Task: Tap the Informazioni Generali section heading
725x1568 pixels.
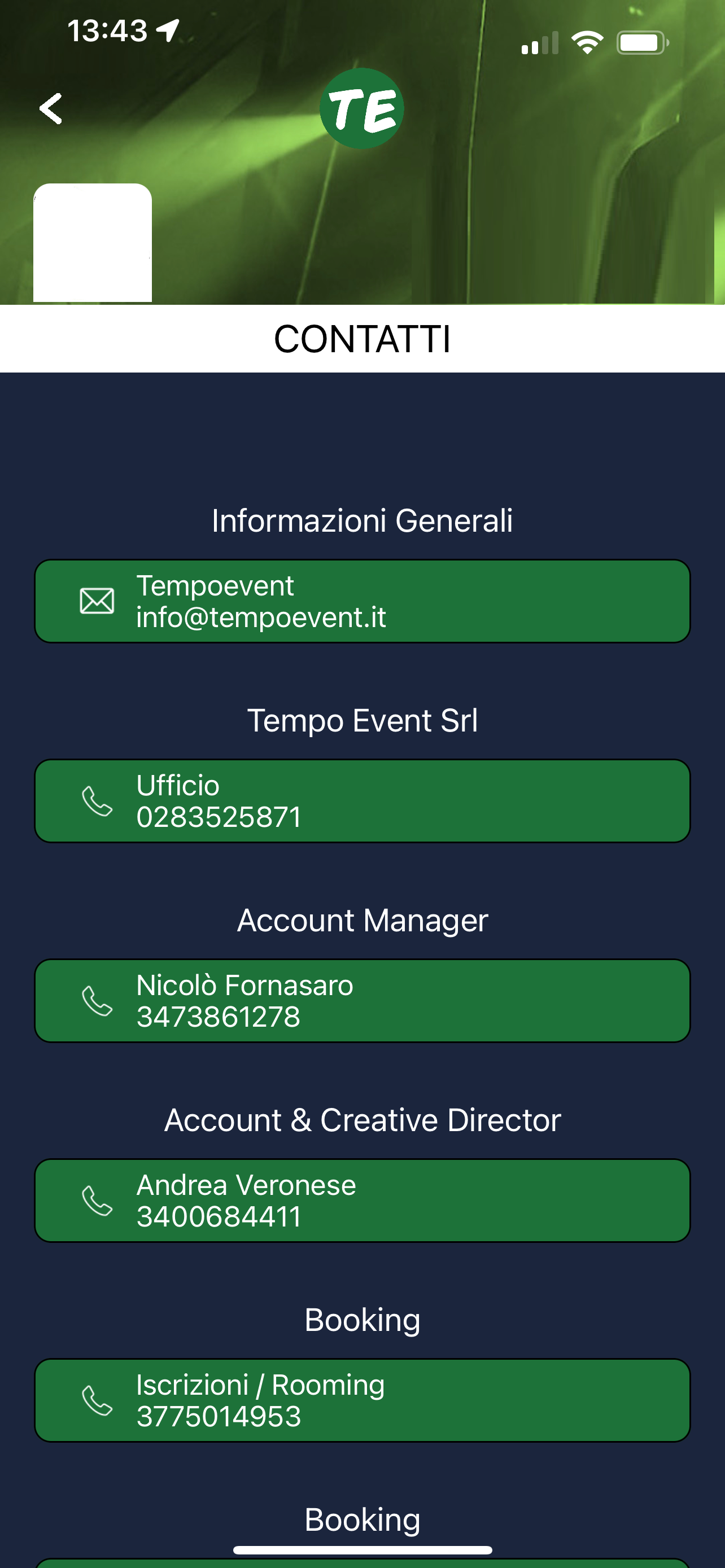Action: click(362, 520)
